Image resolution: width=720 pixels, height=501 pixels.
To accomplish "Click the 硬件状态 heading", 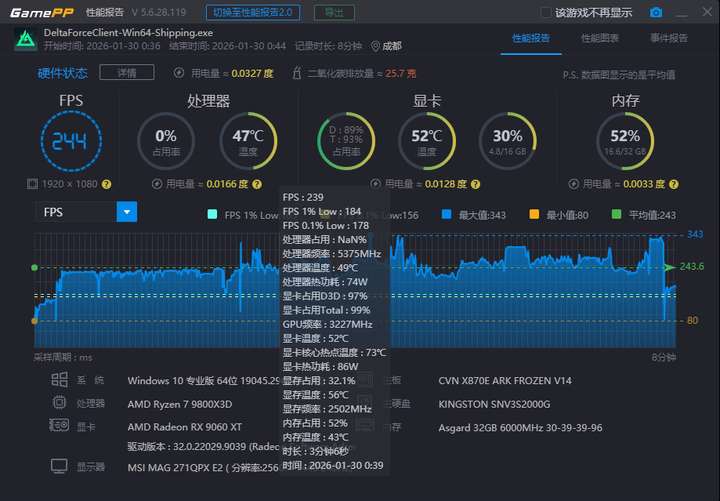I will [62, 73].
